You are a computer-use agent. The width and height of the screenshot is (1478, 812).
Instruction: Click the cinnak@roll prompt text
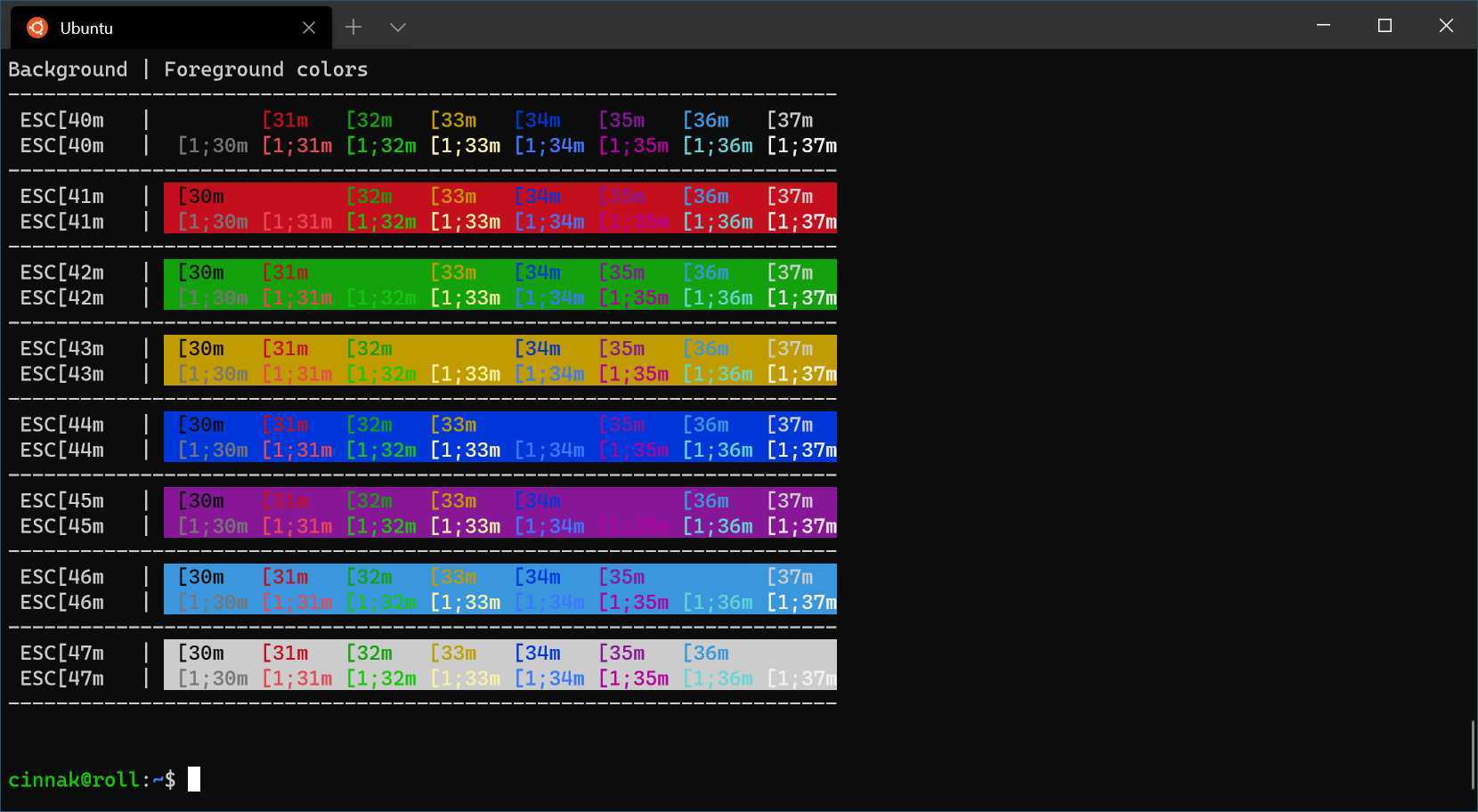[75, 780]
